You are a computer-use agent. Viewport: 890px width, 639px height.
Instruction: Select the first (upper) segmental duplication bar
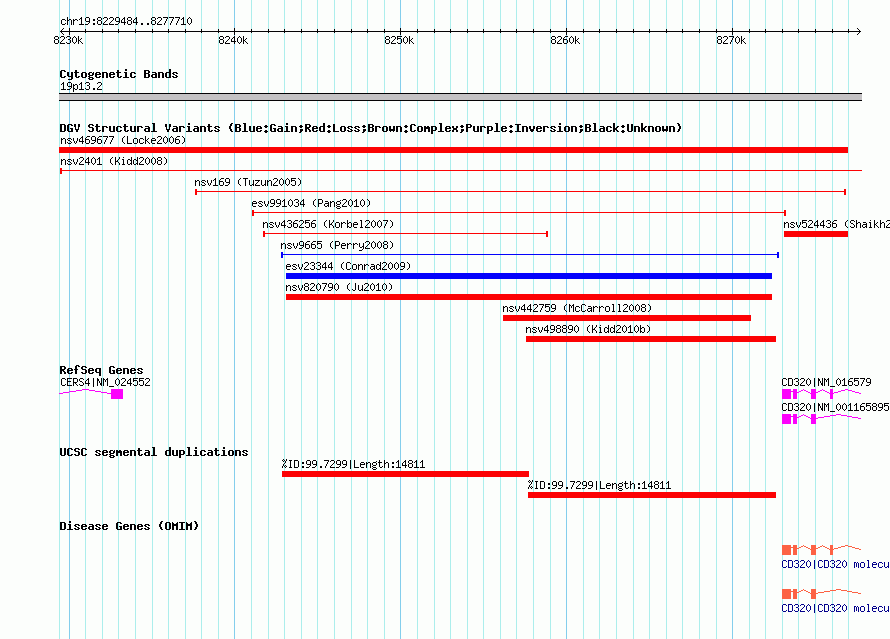(x=405, y=474)
